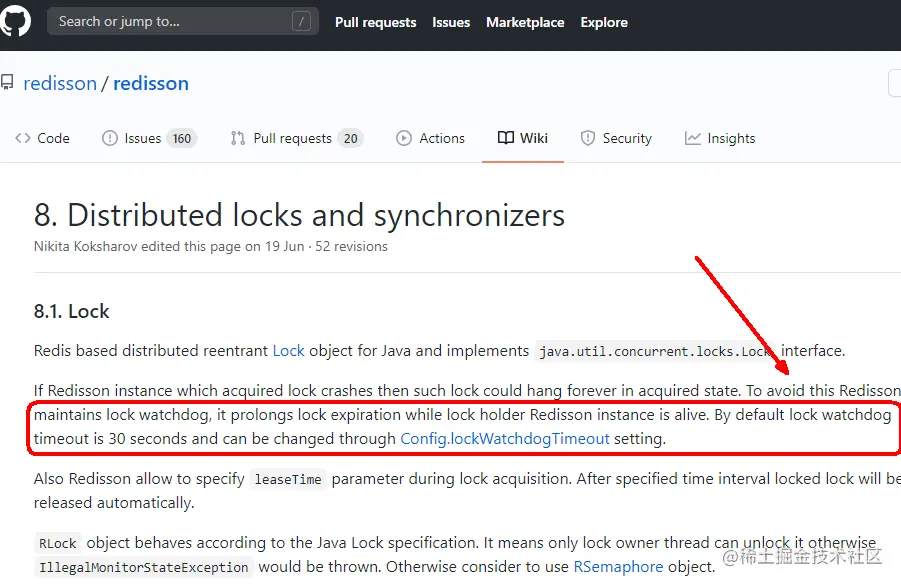Click the Code angle brackets icon
The height and width of the screenshot is (585, 901).
(23, 138)
